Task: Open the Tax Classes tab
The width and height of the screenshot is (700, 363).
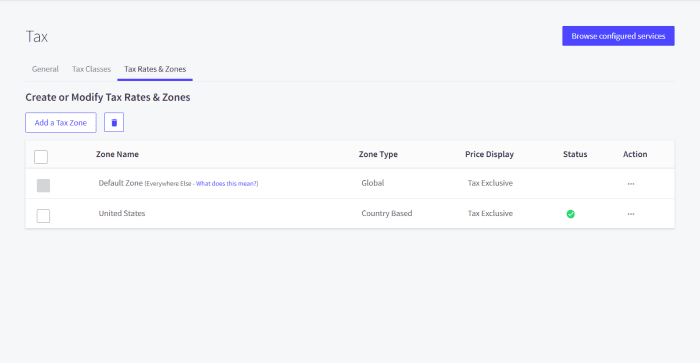Action: pyautogui.click(x=92, y=69)
